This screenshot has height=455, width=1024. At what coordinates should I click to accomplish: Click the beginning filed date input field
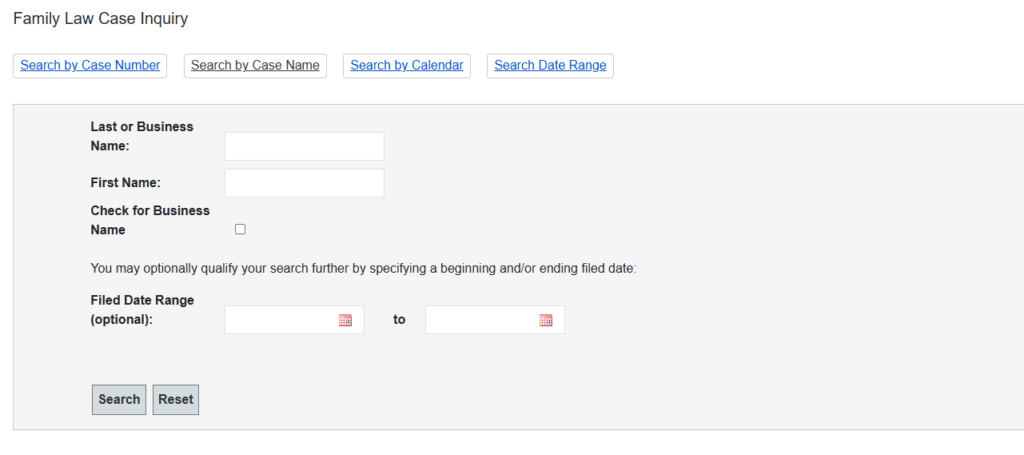click(282, 320)
